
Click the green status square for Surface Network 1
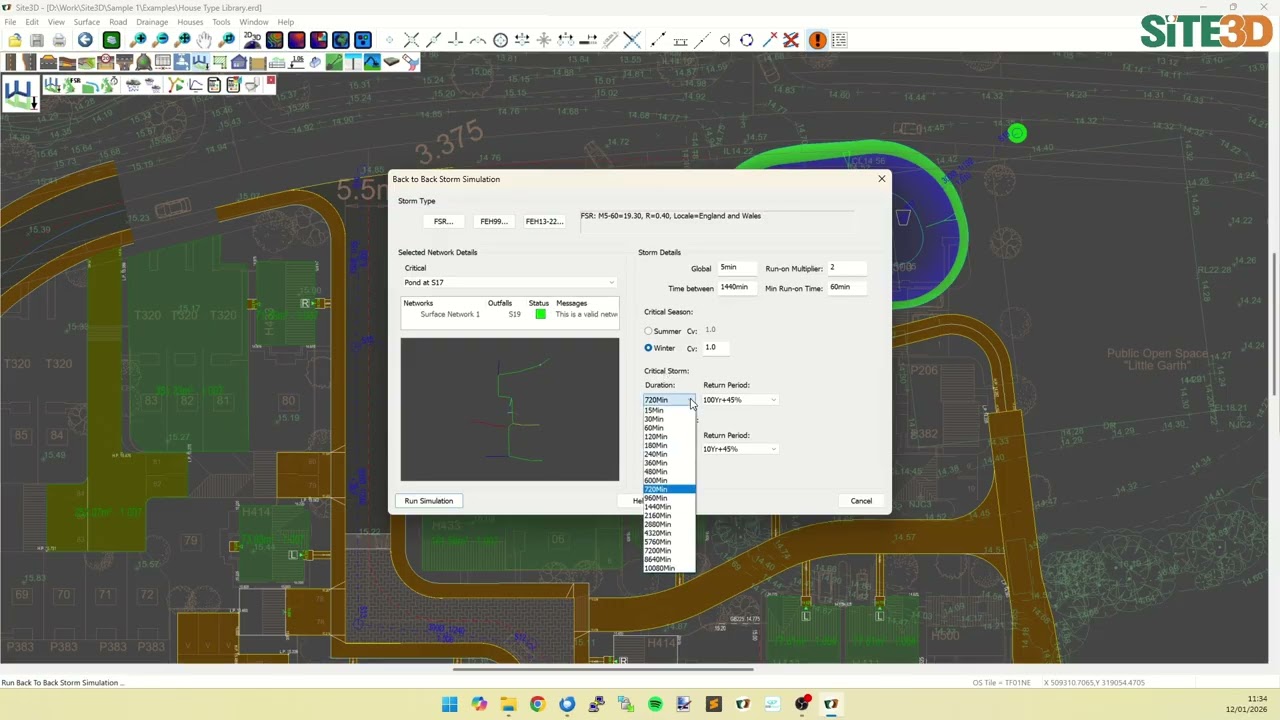point(541,314)
